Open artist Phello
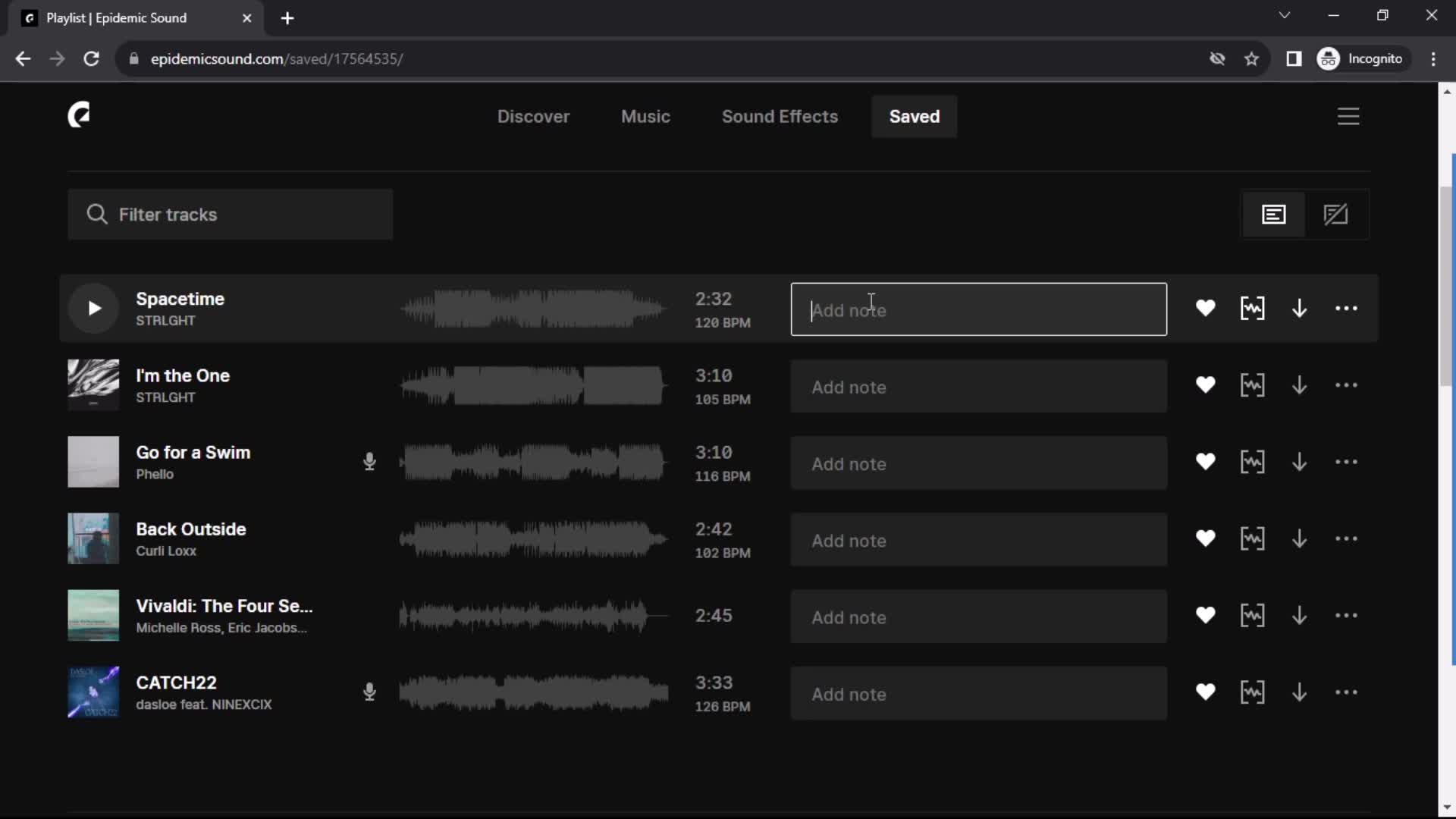This screenshot has width=1456, height=819. pos(155,474)
